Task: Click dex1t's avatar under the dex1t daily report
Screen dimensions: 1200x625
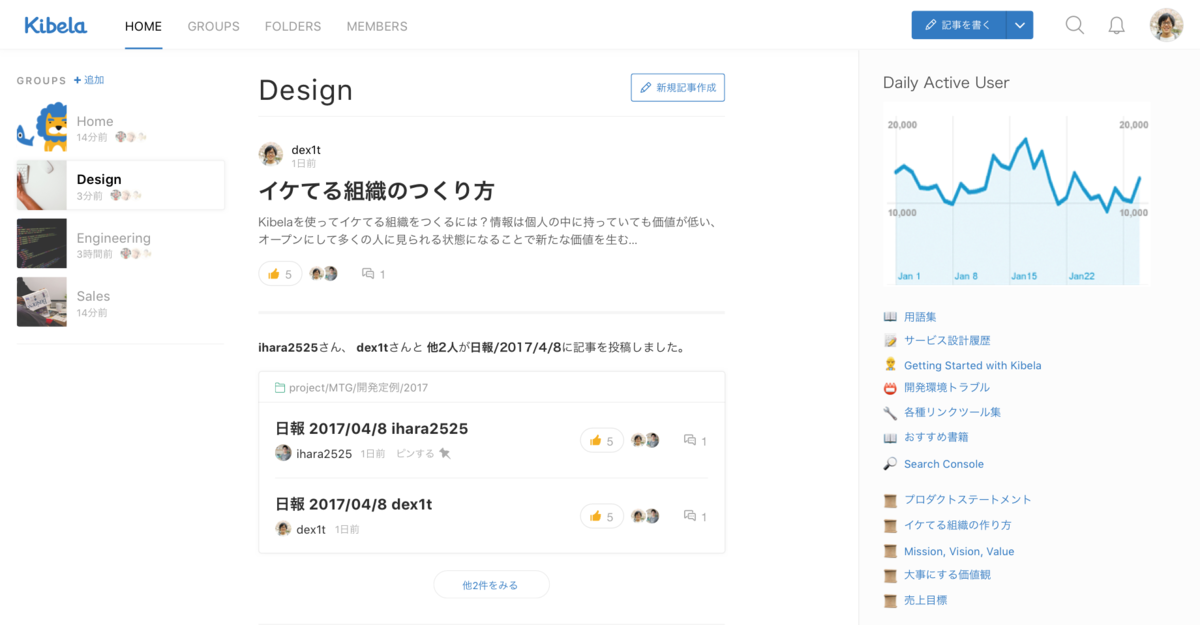Action: (x=283, y=529)
